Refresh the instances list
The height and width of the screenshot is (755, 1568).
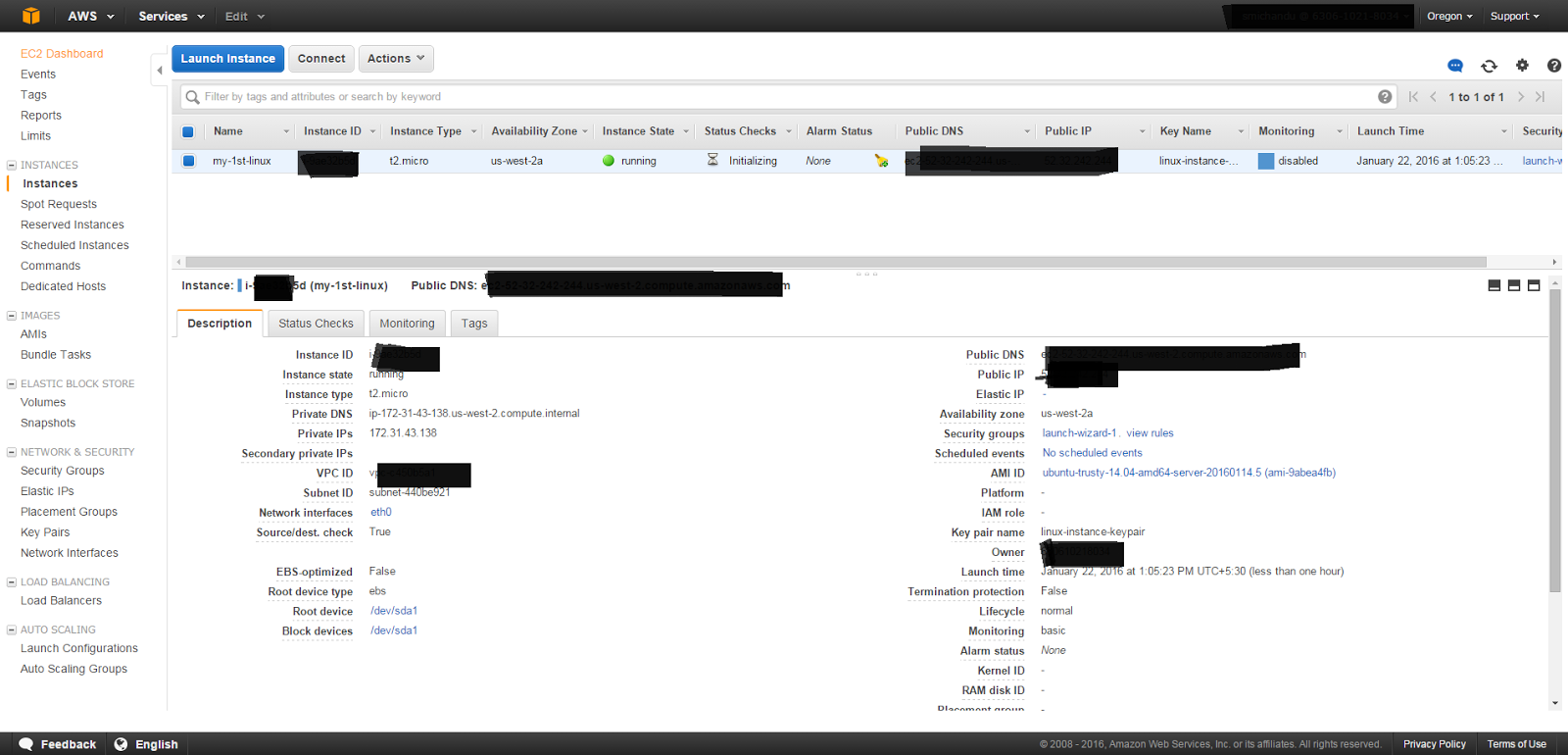pyautogui.click(x=1489, y=66)
